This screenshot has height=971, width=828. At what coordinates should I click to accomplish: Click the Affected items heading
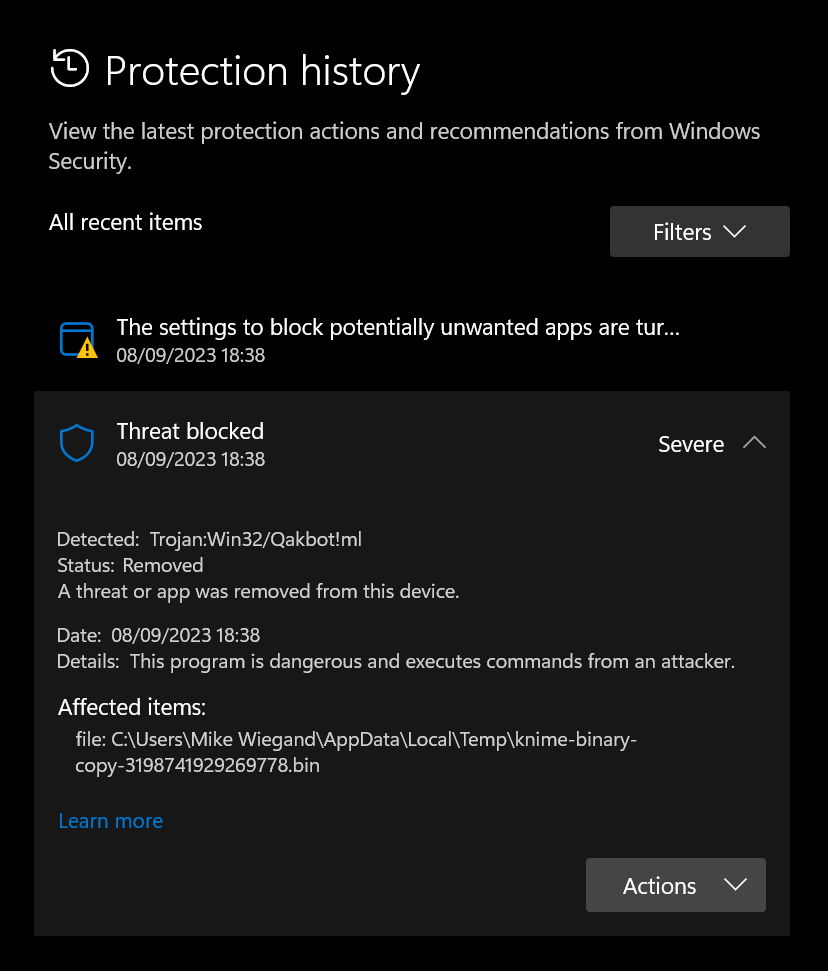pos(132,707)
